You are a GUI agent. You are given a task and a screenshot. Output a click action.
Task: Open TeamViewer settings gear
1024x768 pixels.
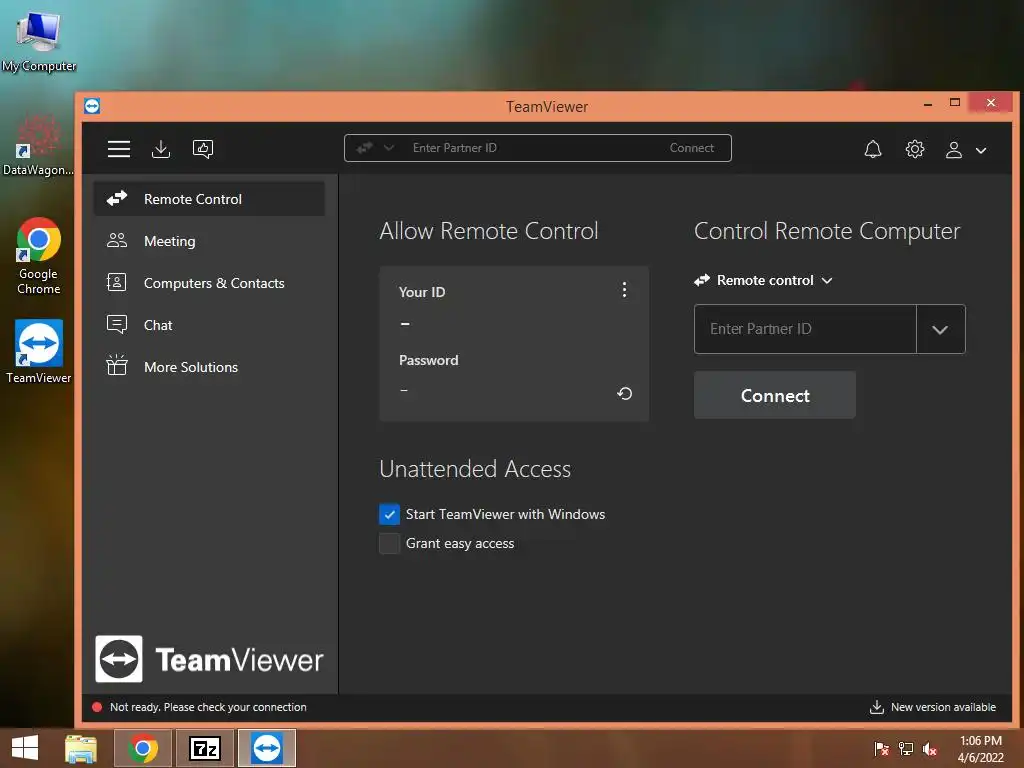[x=915, y=150]
